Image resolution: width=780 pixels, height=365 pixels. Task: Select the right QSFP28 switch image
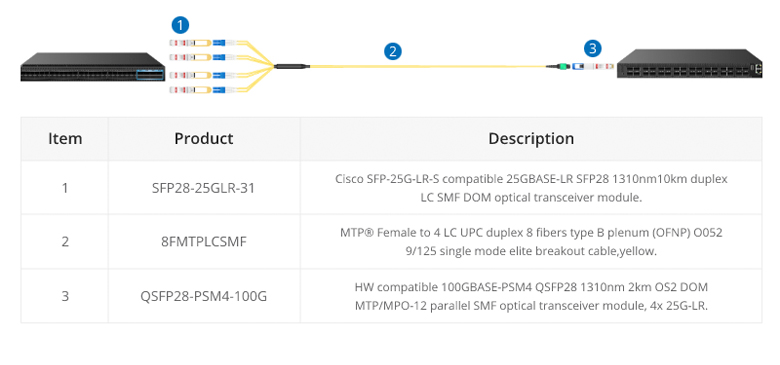coord(689,64)
